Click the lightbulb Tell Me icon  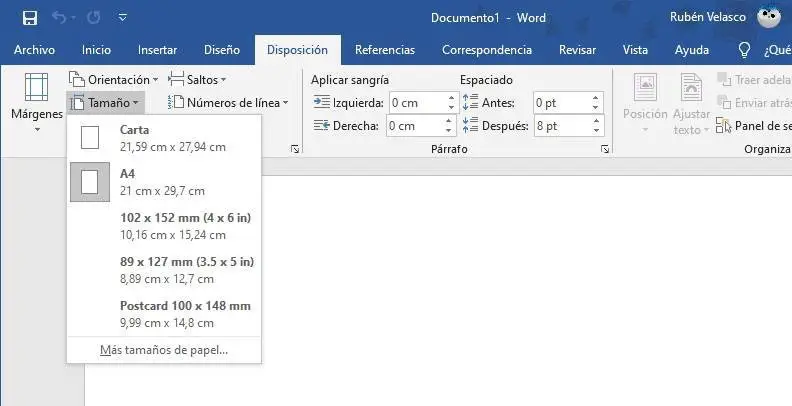pos(744,50)
